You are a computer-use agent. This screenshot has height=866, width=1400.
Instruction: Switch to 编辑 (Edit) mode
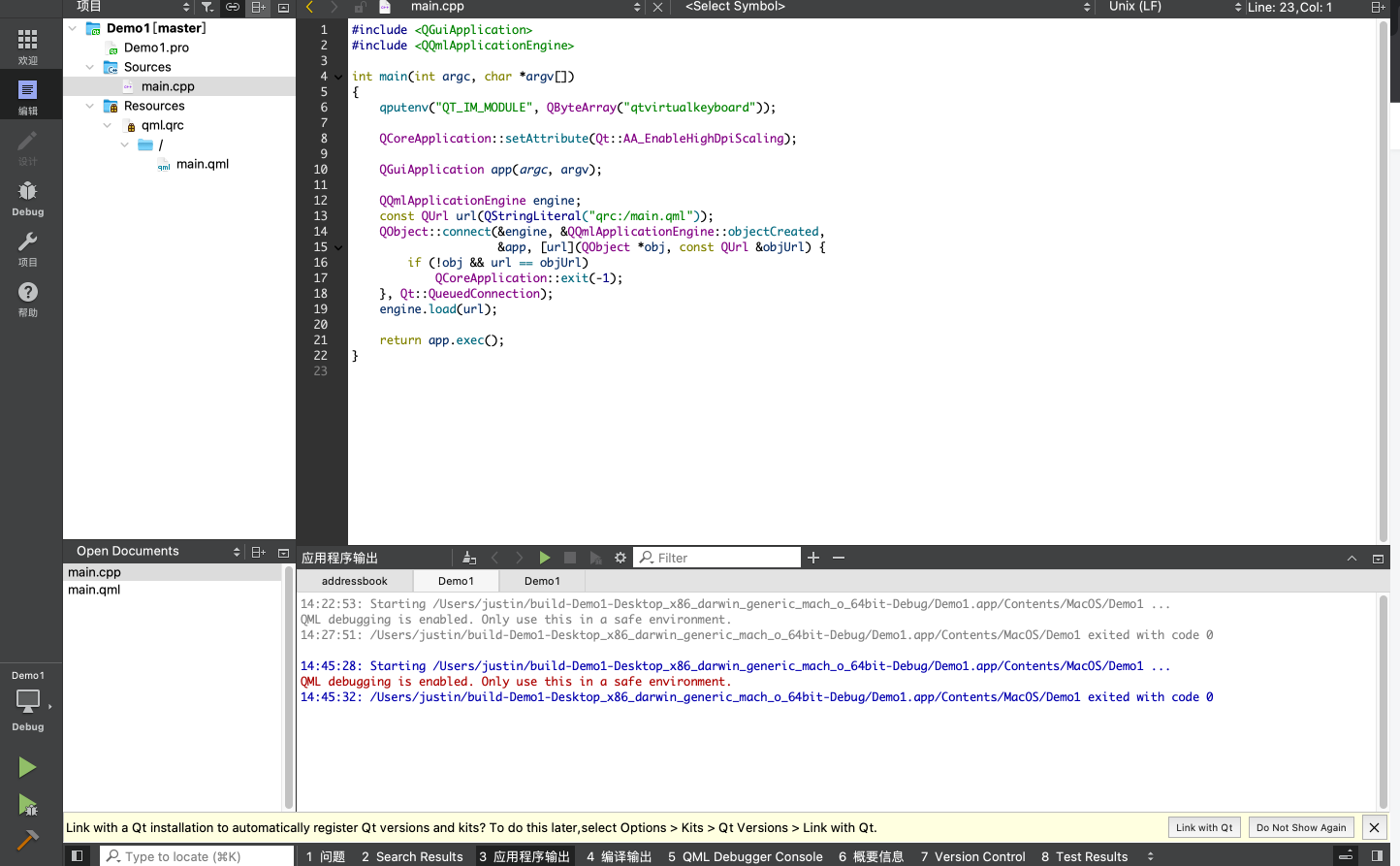(28, 96)
